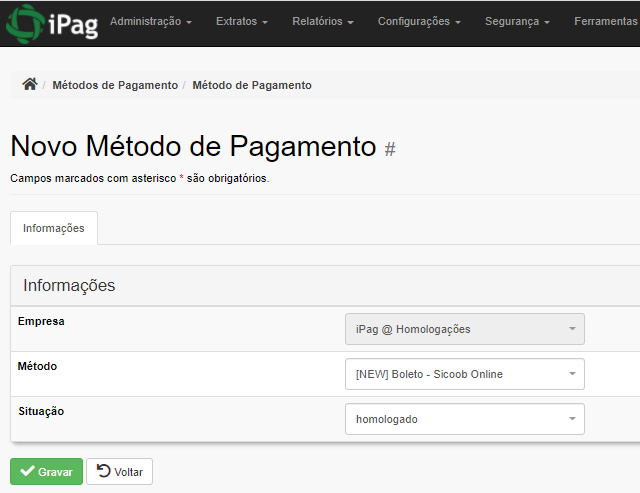640x493 pixels.
Task: Open the Relatórios menu
Action: click(x=323, y=21)
